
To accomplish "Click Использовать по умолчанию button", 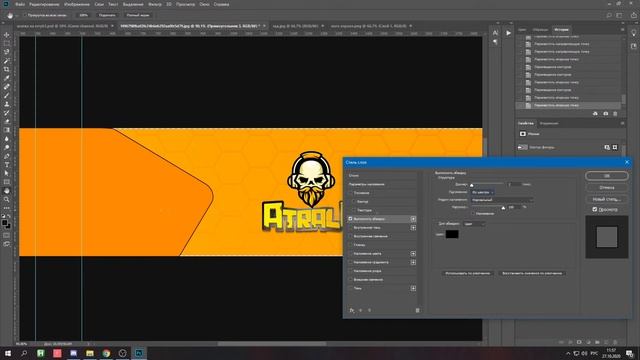I will coord(467,273).
